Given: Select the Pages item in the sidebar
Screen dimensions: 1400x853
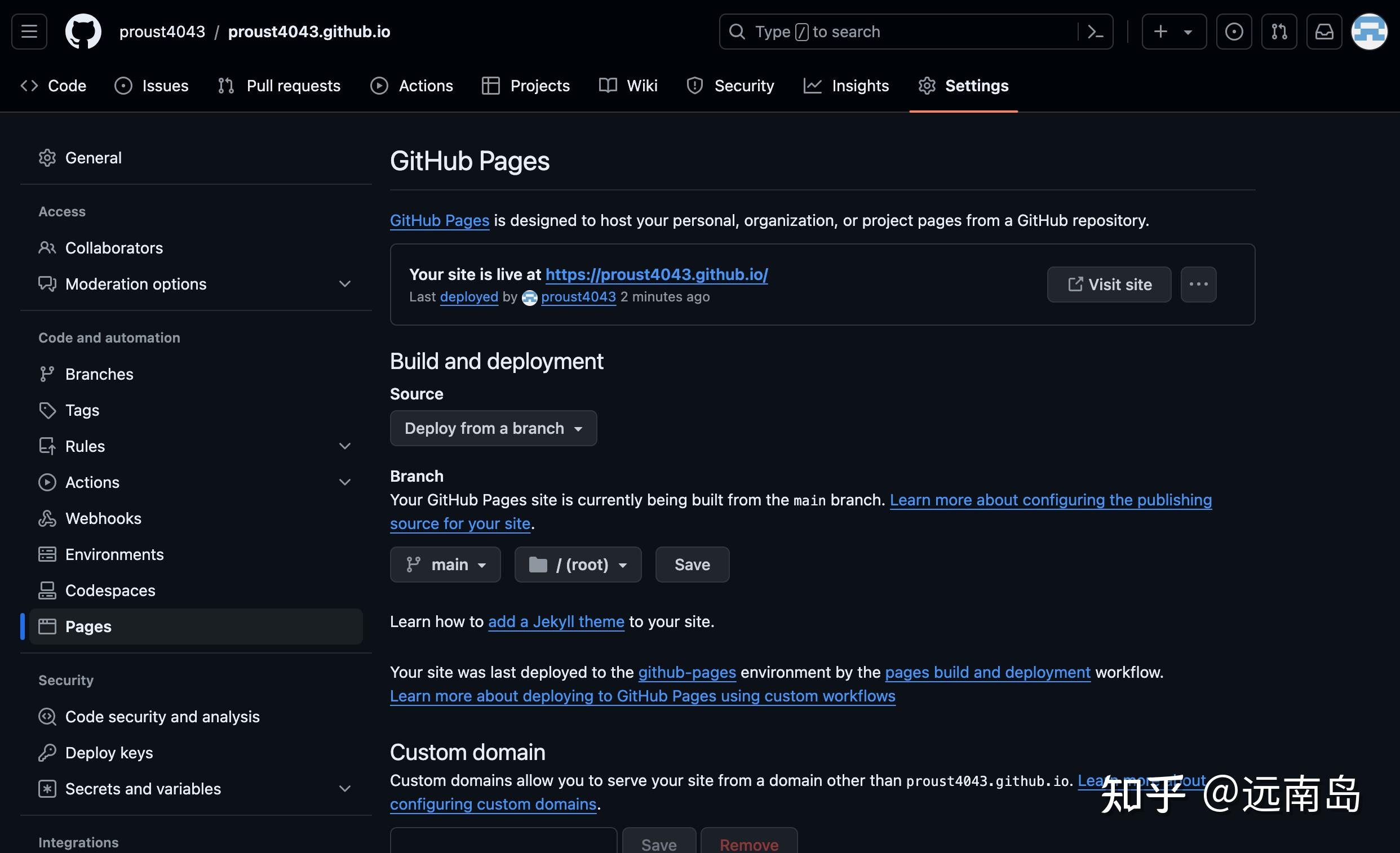Looking at the screenshot, I should (88, 627).
